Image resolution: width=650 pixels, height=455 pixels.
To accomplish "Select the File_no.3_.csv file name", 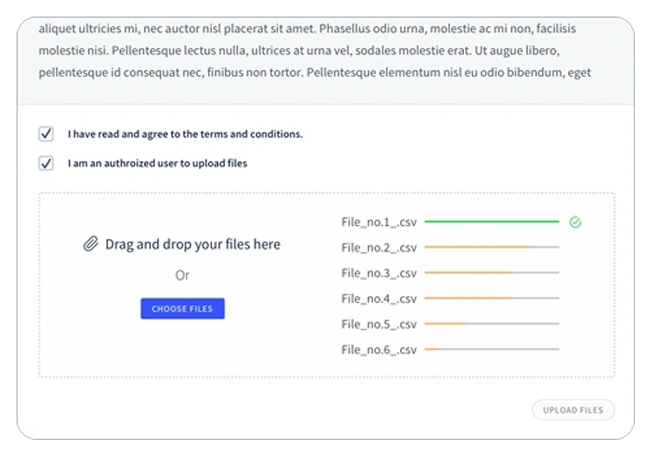I will [379, 273].
